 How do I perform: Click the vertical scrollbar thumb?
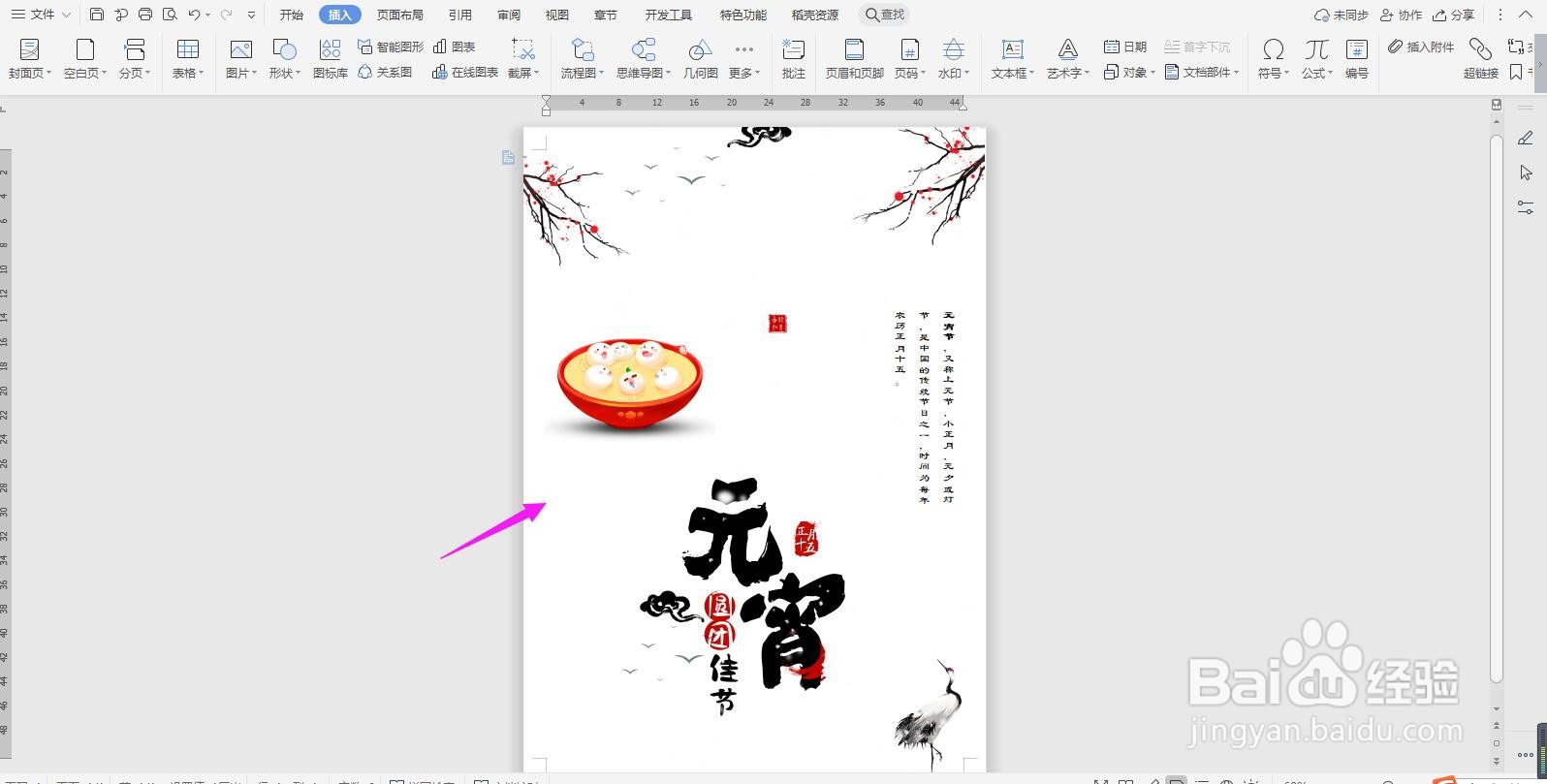(x=1497, y=407)
